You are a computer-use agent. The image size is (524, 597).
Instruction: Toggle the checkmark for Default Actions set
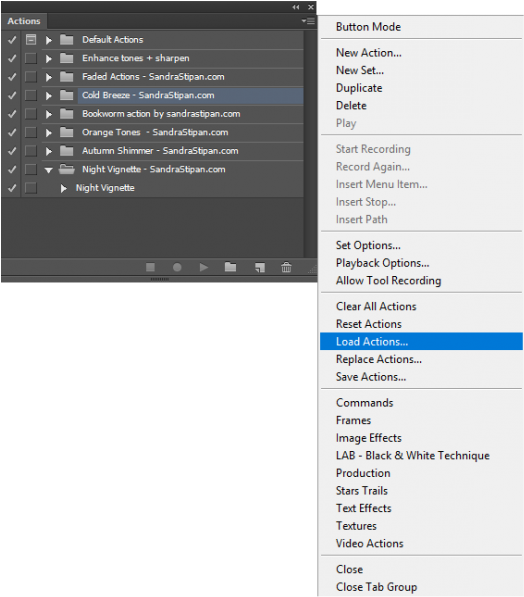coord(12,40)
